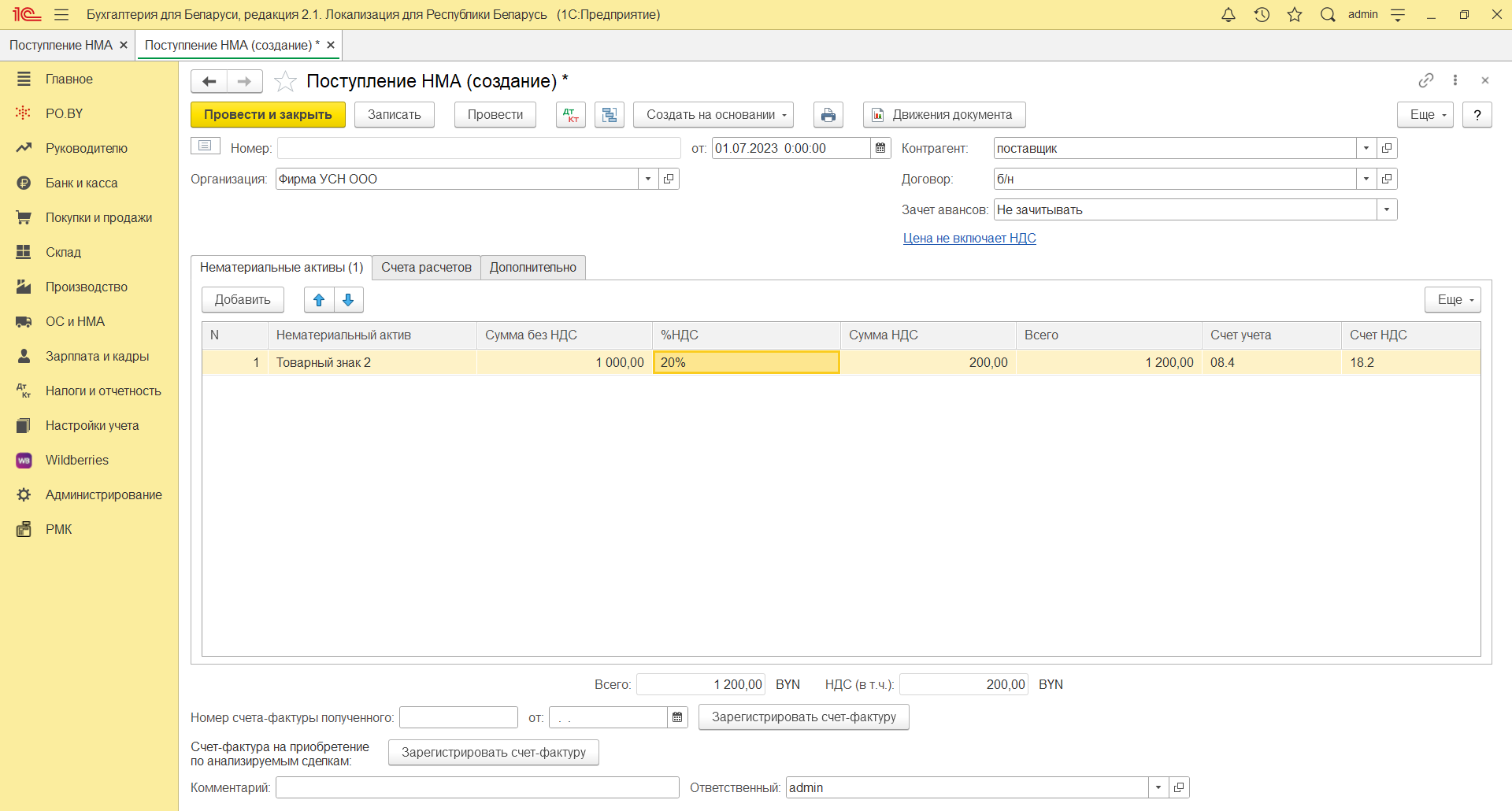Image resolution: width=1512 pixels, height=811 pixels.
Task: Open the history clock icon
Action: click(x=1262, y=15)
